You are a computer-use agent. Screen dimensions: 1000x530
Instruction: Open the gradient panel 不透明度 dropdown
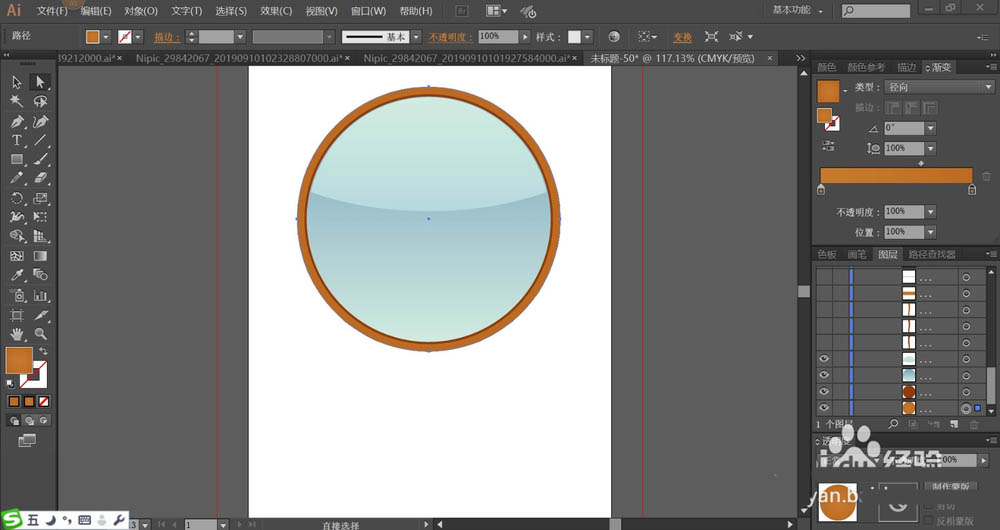point(930,211)
